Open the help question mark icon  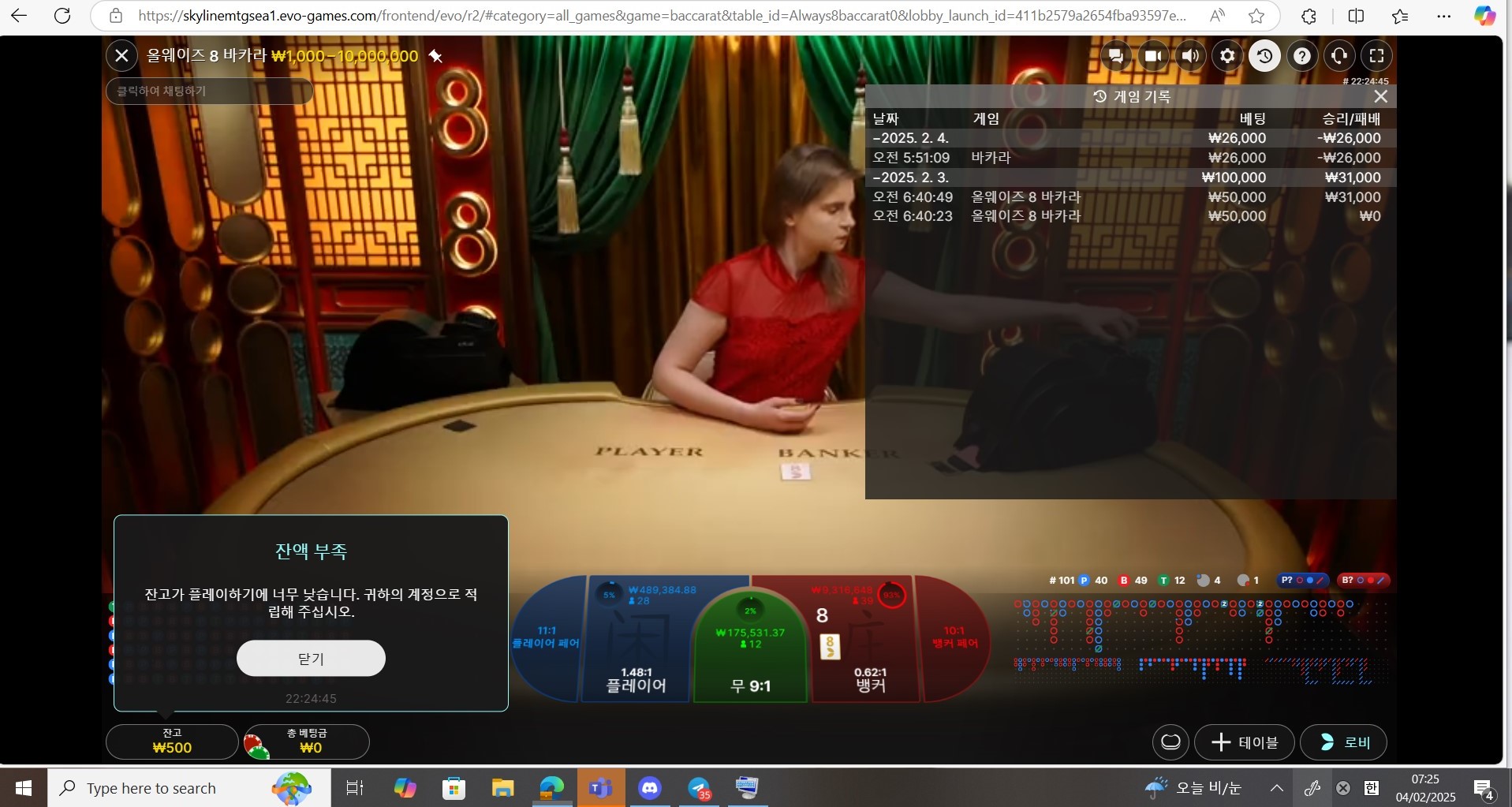(1302, 56)
